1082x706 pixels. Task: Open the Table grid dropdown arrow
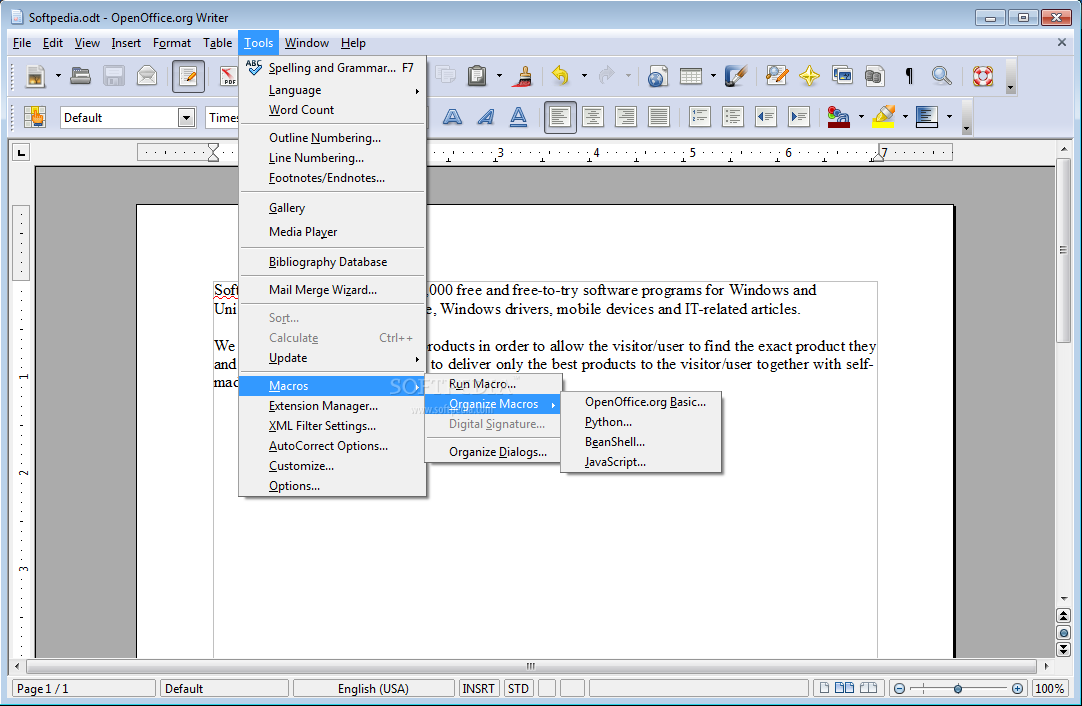tap(713, 76)
